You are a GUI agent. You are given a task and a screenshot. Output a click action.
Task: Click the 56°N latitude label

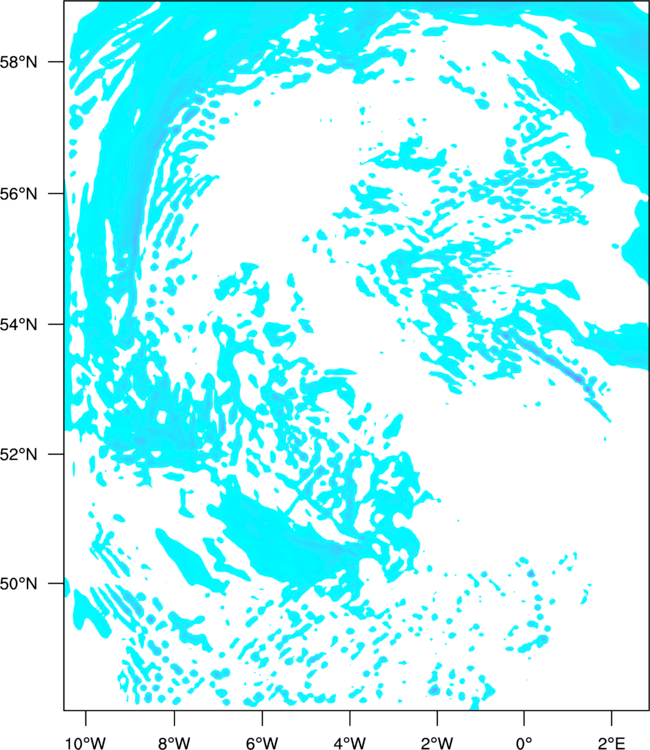click(x=18, y=194)
